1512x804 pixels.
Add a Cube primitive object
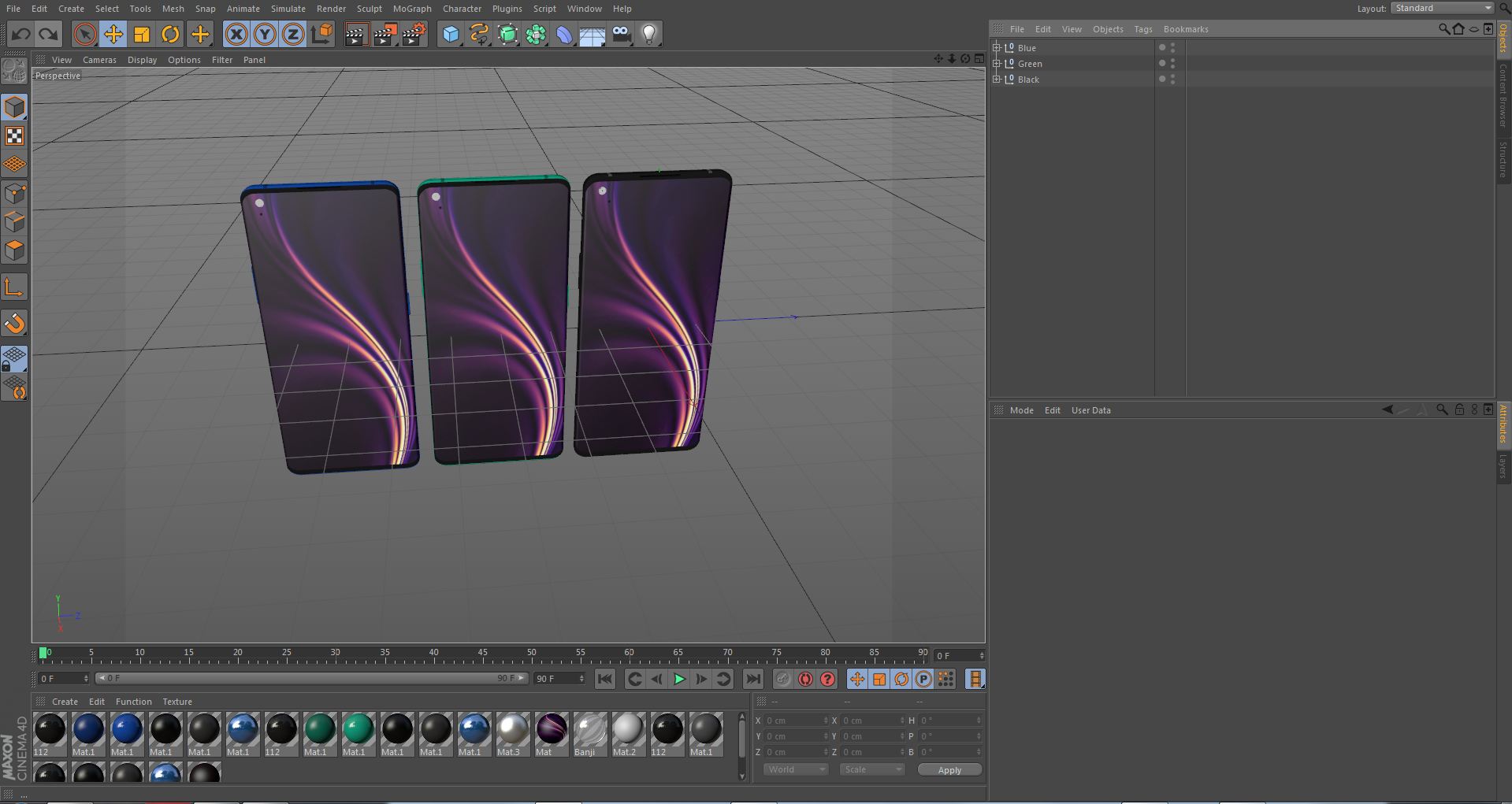(x=451, y=34)
